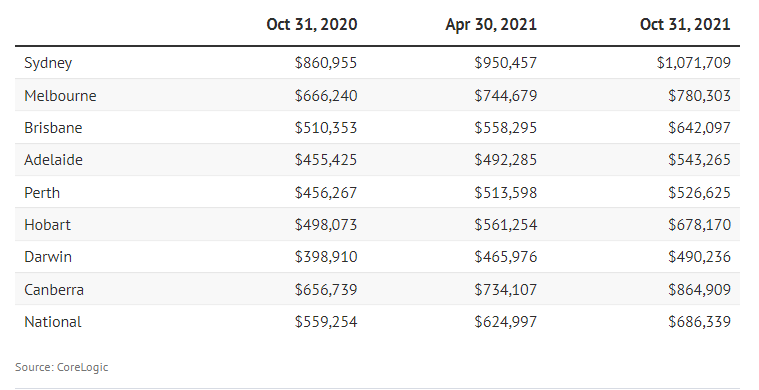Click National's $624,997 value

pos(505,322)
